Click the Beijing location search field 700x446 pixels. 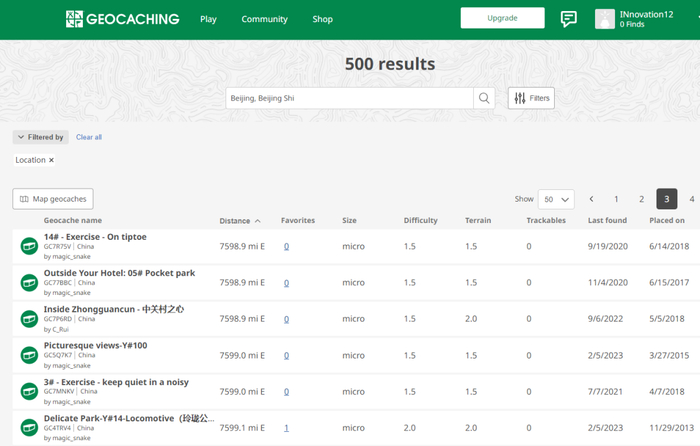point(348,98)
